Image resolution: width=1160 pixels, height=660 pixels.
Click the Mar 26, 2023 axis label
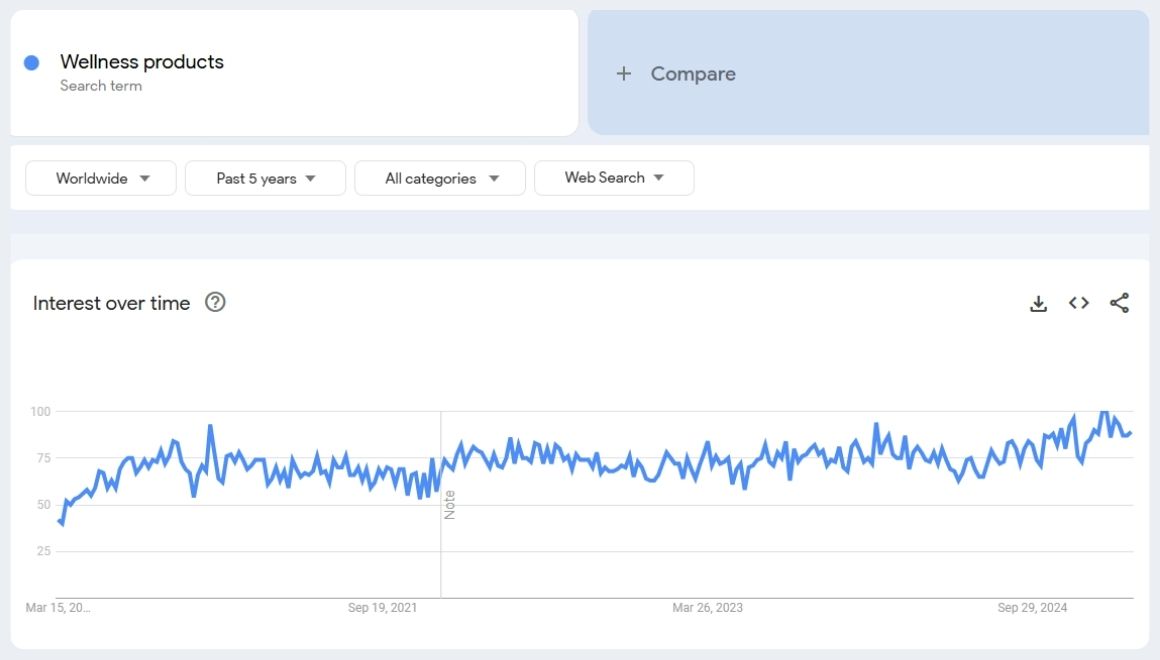(707, 607)
